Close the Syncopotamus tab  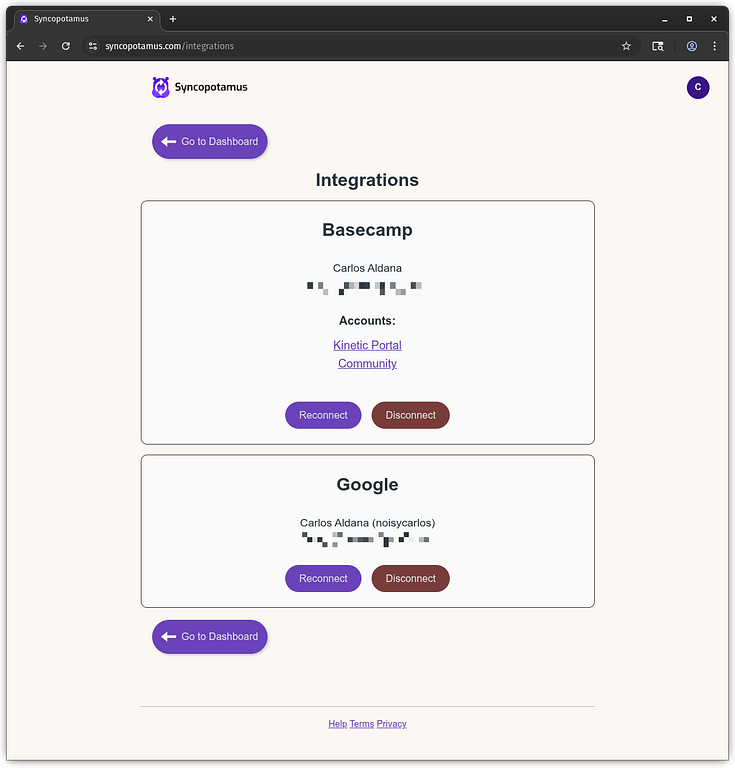[x=150, y=19]
